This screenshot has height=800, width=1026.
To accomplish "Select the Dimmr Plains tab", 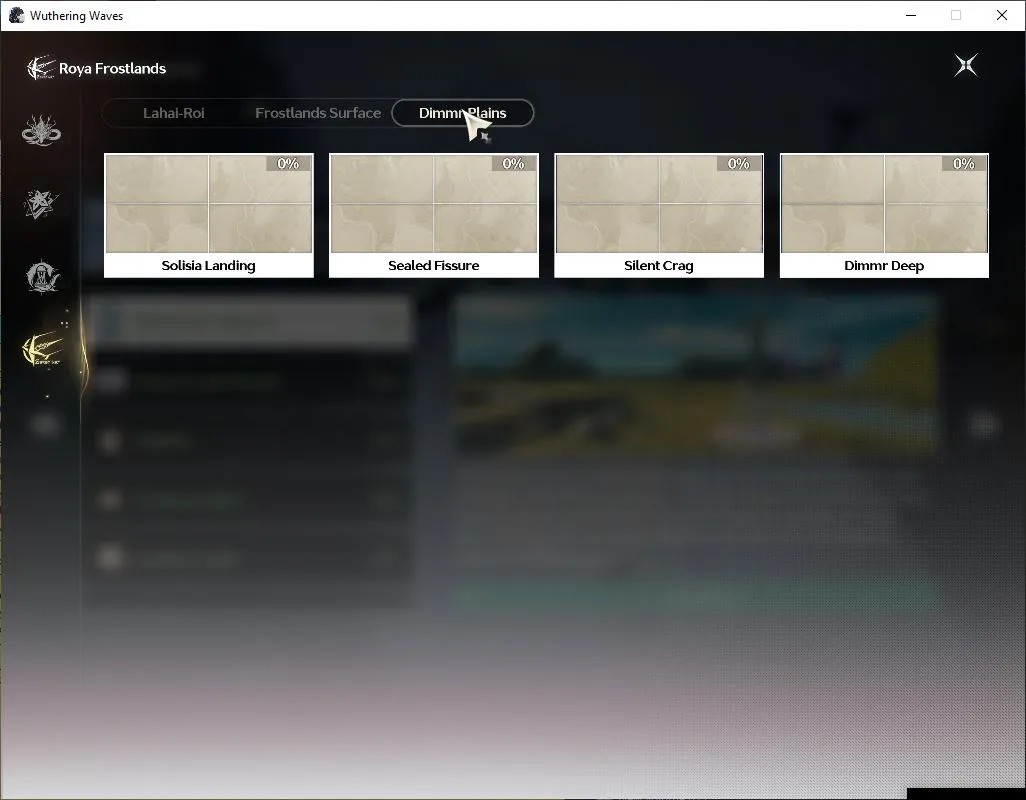I will pyautogui.click(x=463, y=113).
